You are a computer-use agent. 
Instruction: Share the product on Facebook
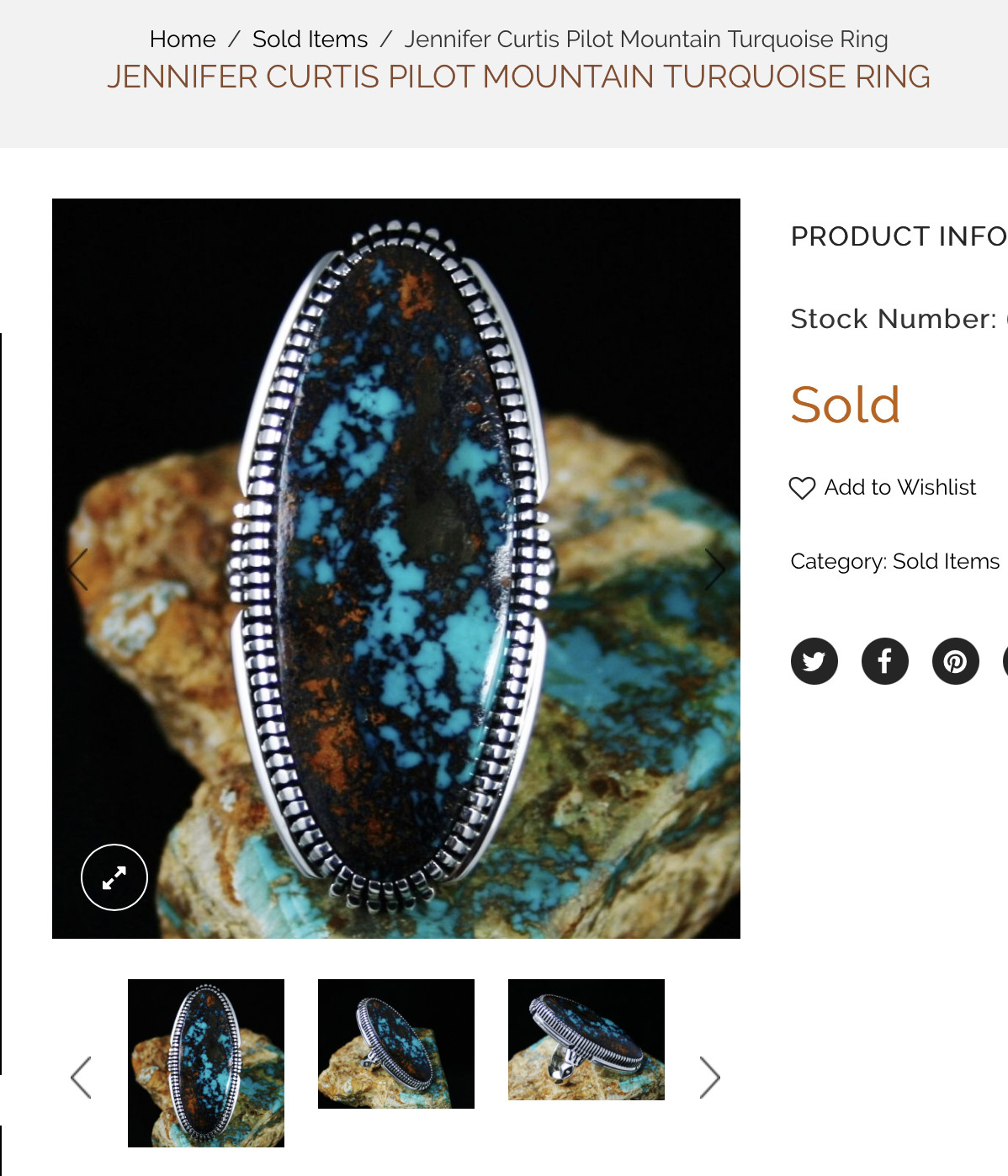point(884,661)
